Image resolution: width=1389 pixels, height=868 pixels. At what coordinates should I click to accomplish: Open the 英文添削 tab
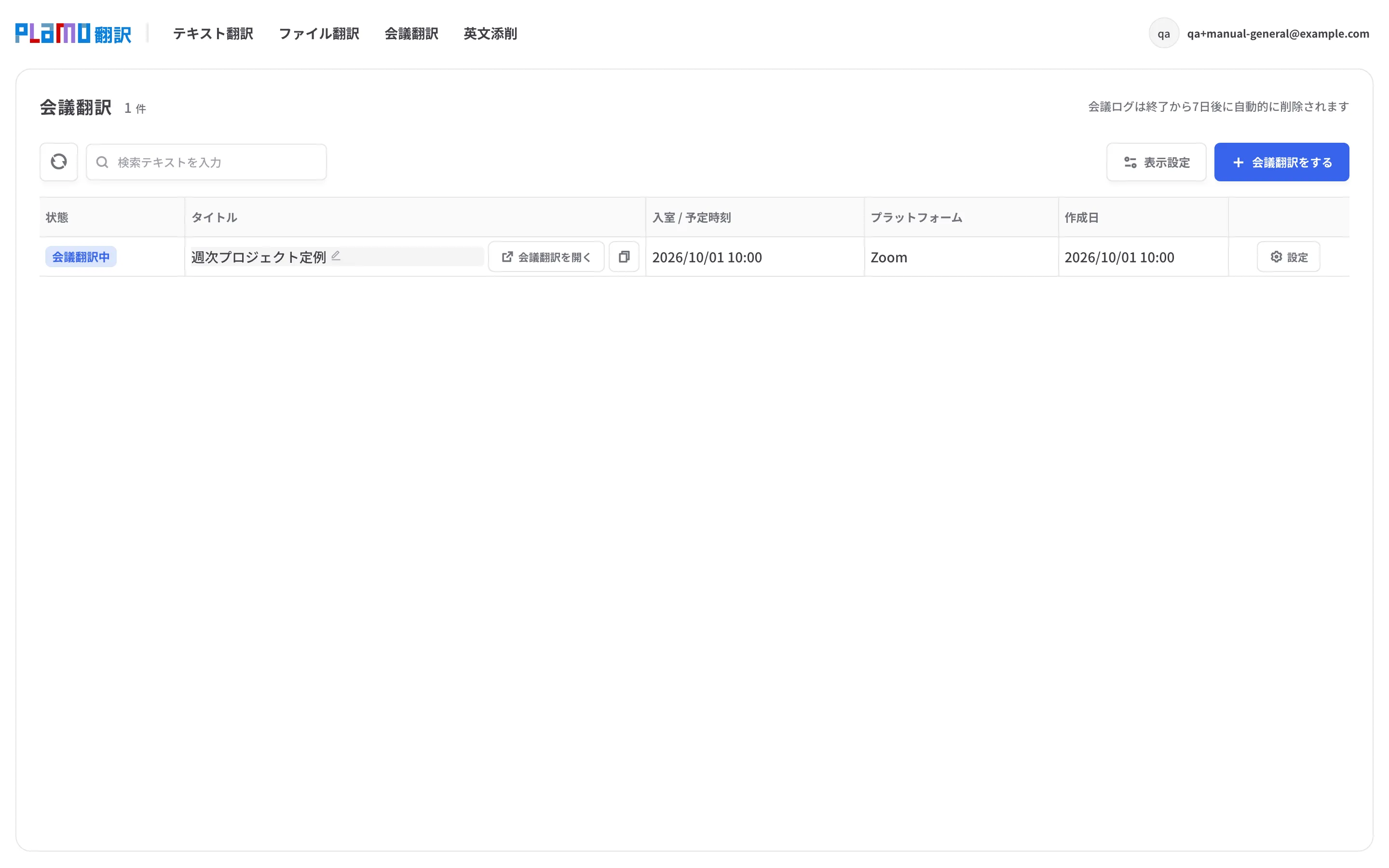point(490,33)
